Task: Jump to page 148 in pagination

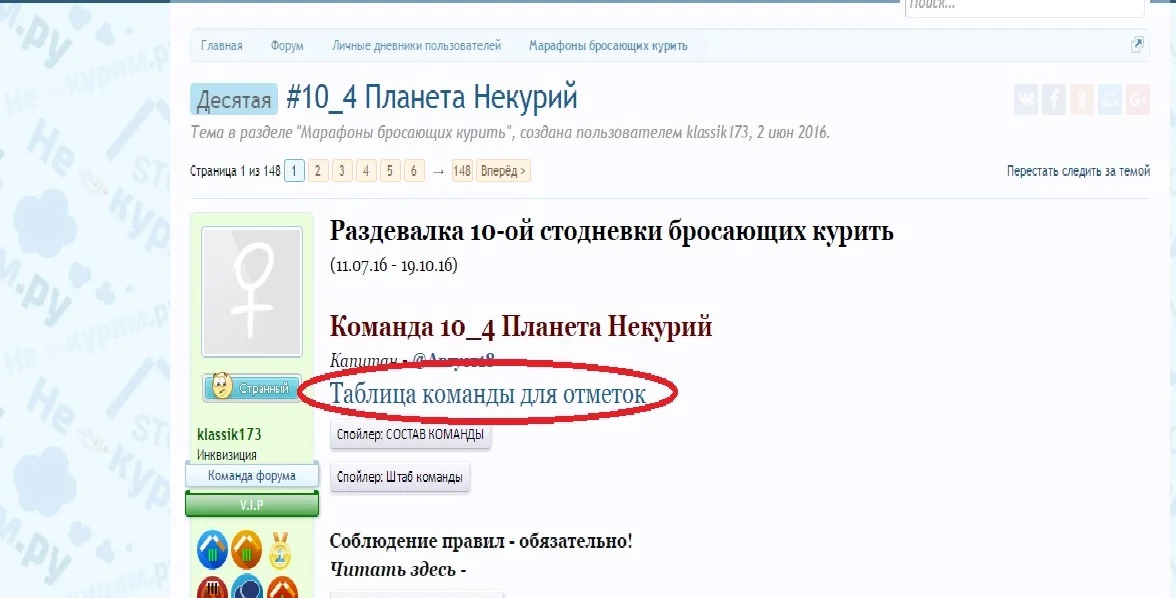Action: (462, 170)
